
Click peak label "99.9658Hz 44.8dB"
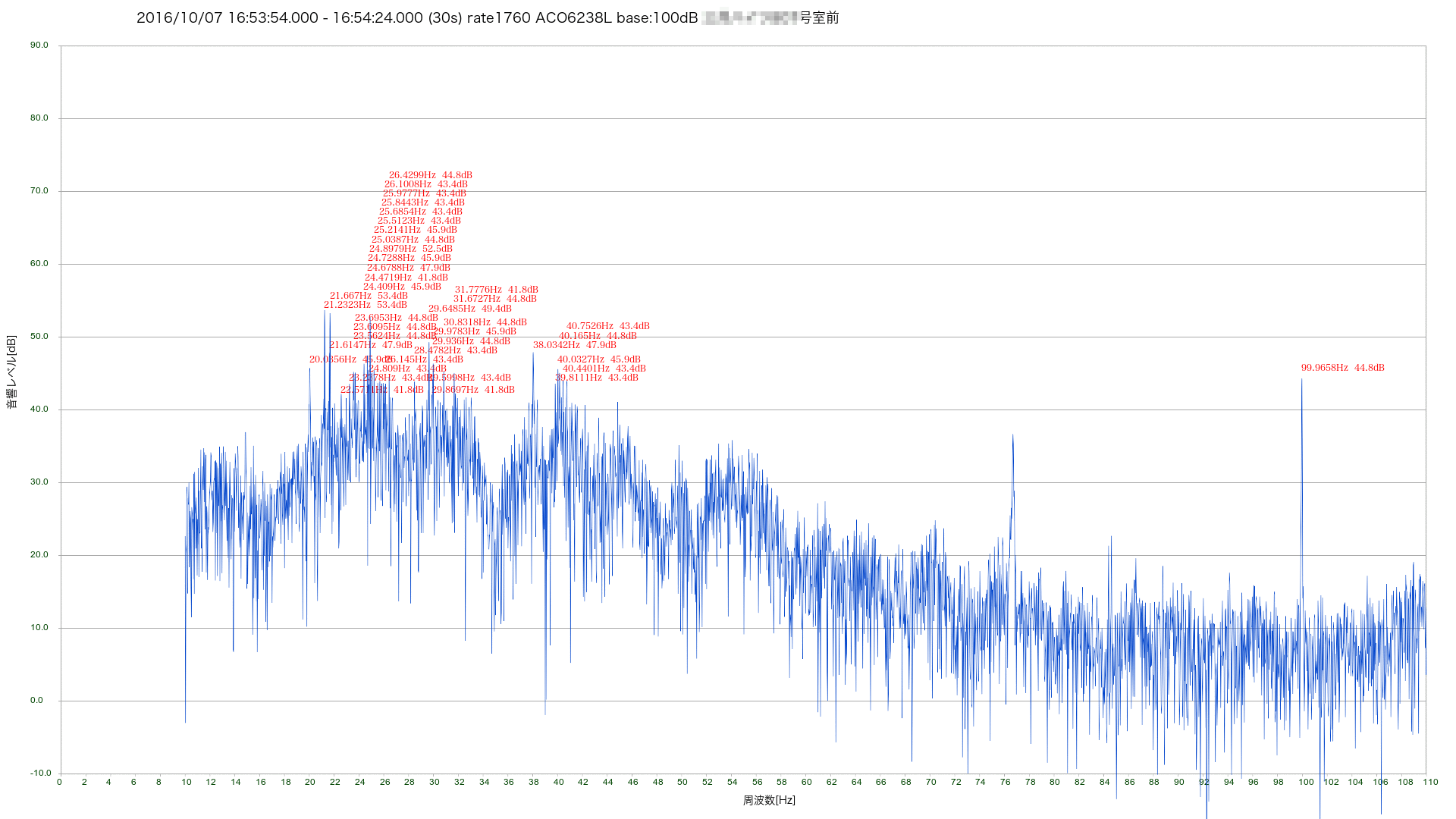pyautogui.click(x=1343, y=368)
